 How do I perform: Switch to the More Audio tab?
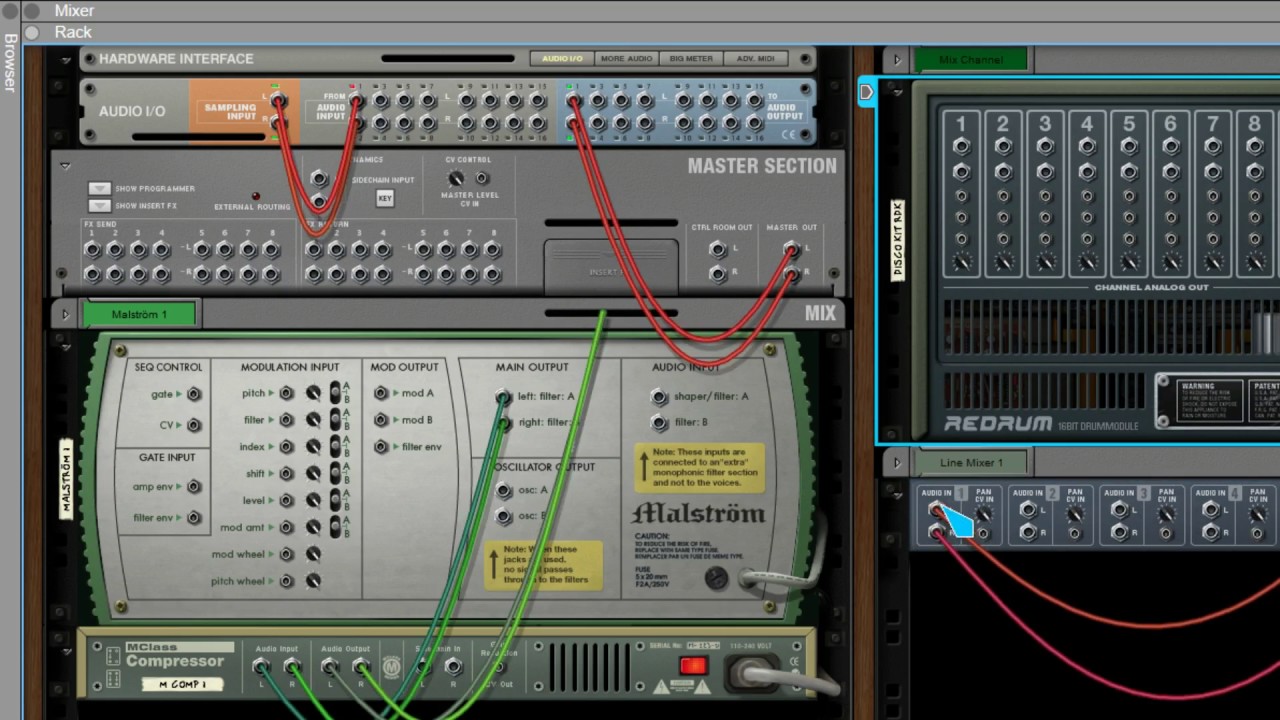627,59
